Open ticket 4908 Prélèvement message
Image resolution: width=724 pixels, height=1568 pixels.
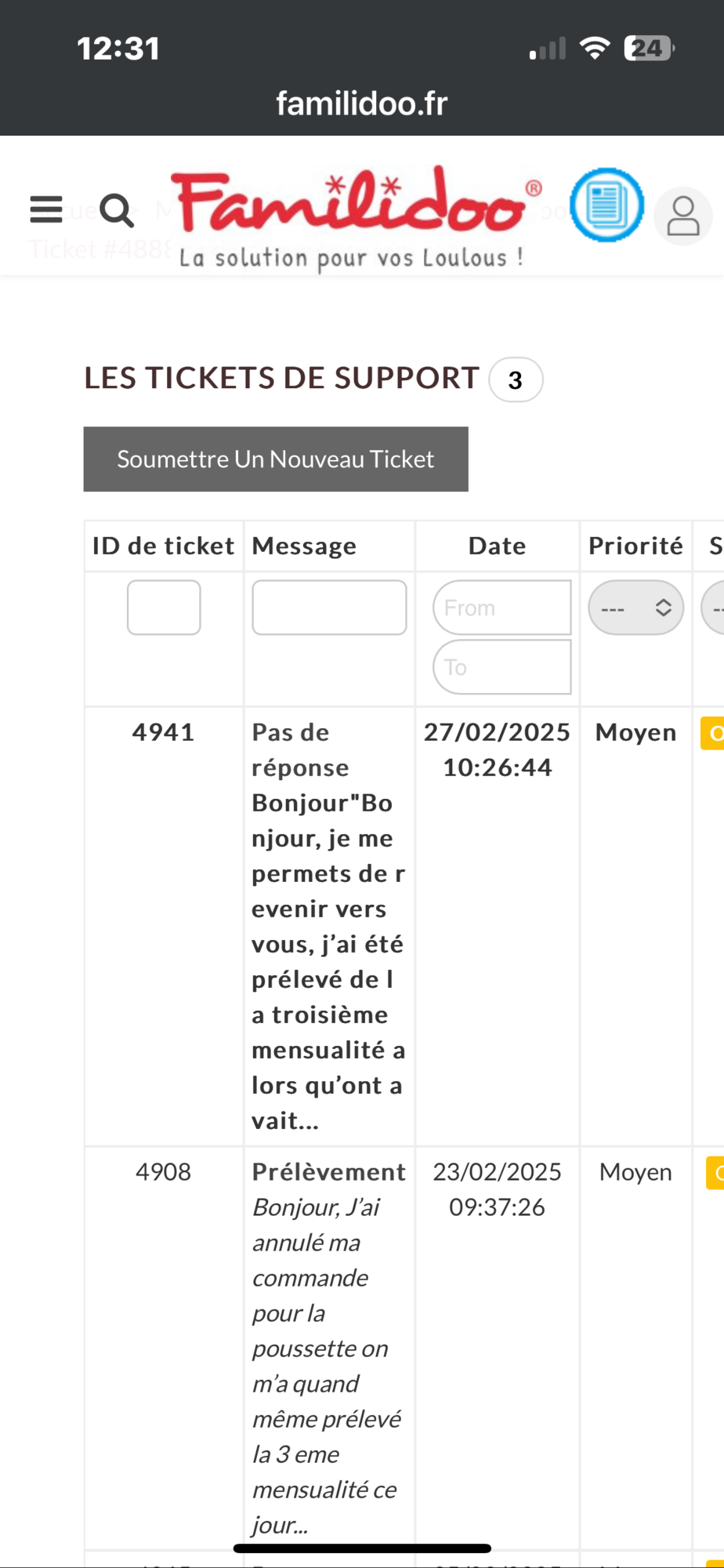tap(328, 1172)
